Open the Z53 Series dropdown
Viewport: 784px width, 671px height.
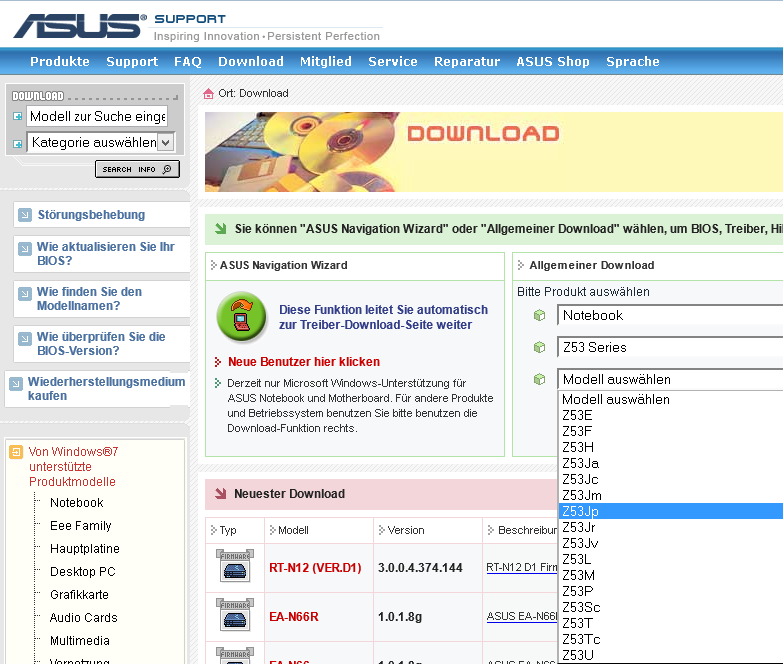pyautogui.click(x=670, y=348)
